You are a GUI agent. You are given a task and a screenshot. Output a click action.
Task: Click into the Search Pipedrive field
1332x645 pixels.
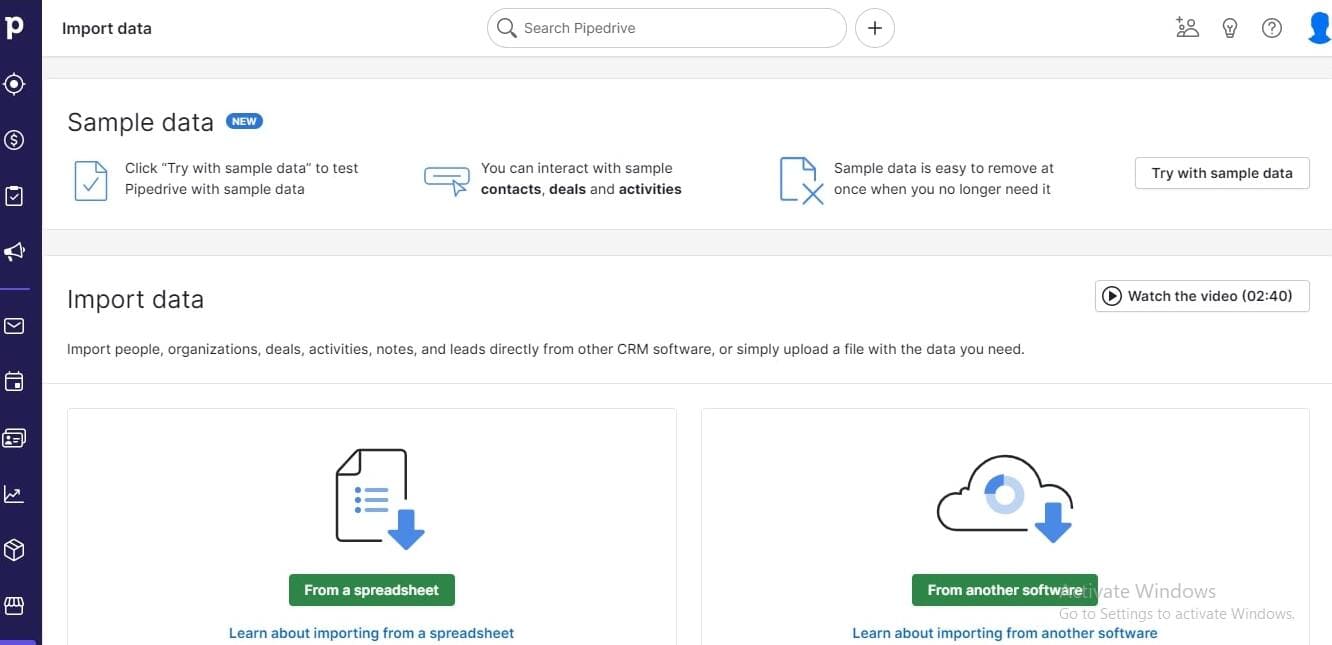pos(667,28)
